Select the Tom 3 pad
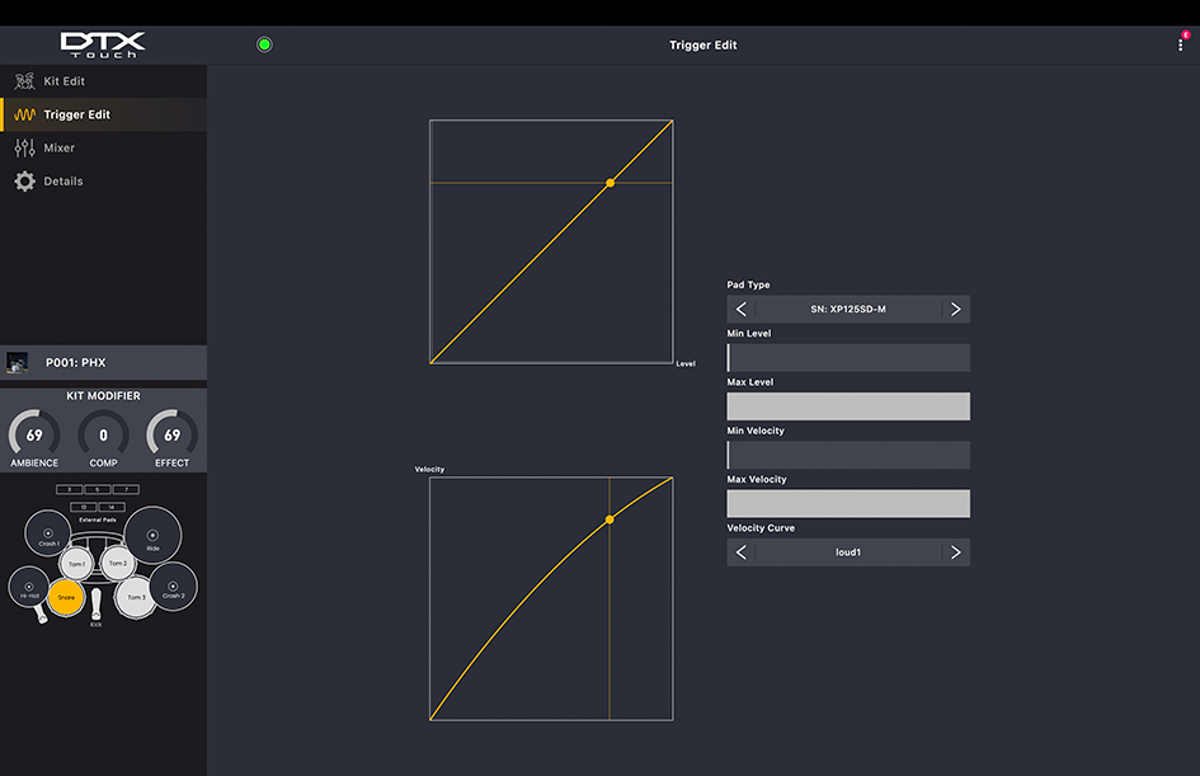 [135, 597]
